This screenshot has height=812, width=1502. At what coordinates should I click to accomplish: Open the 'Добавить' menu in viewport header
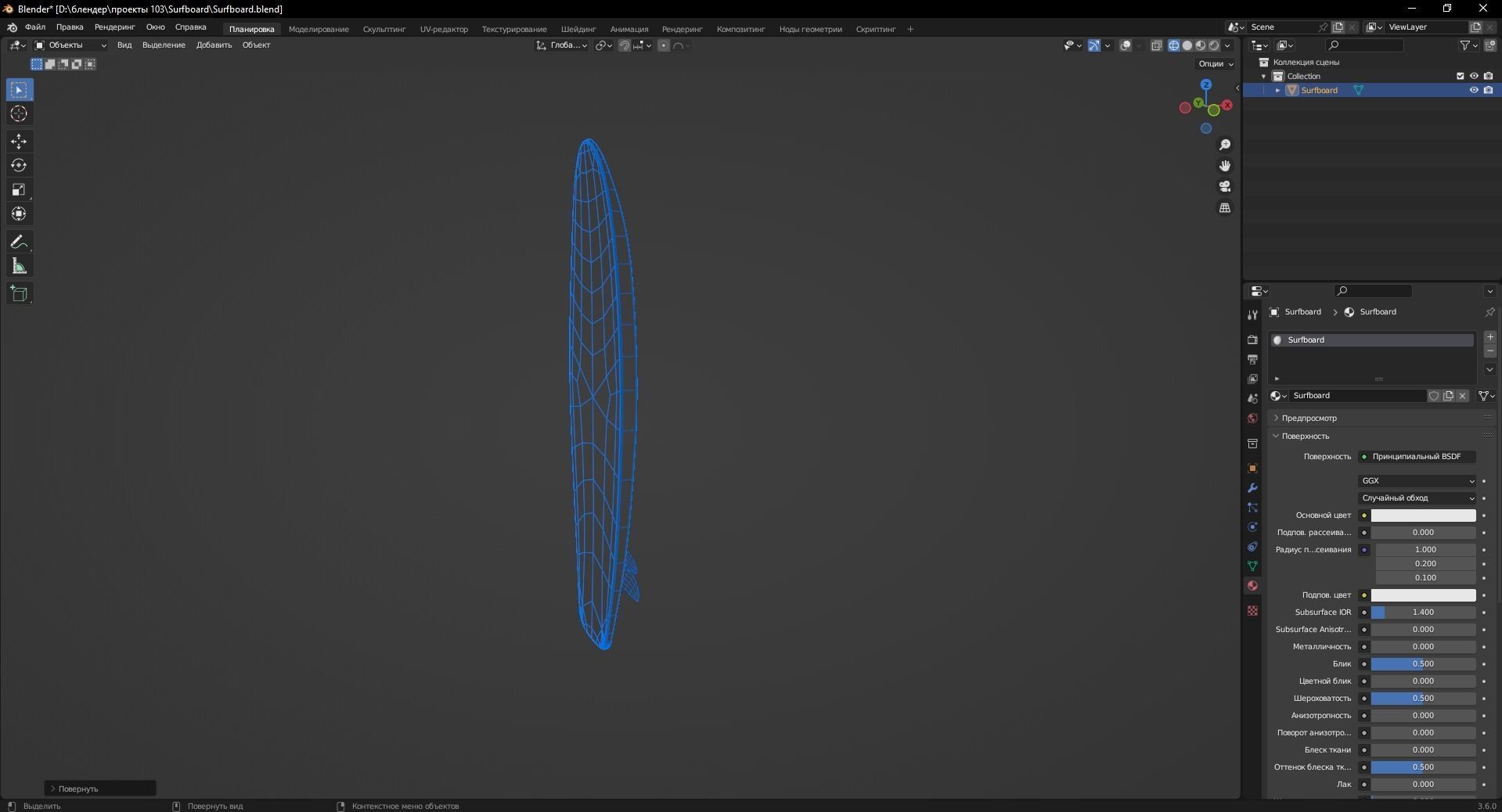tap(214, 45)
